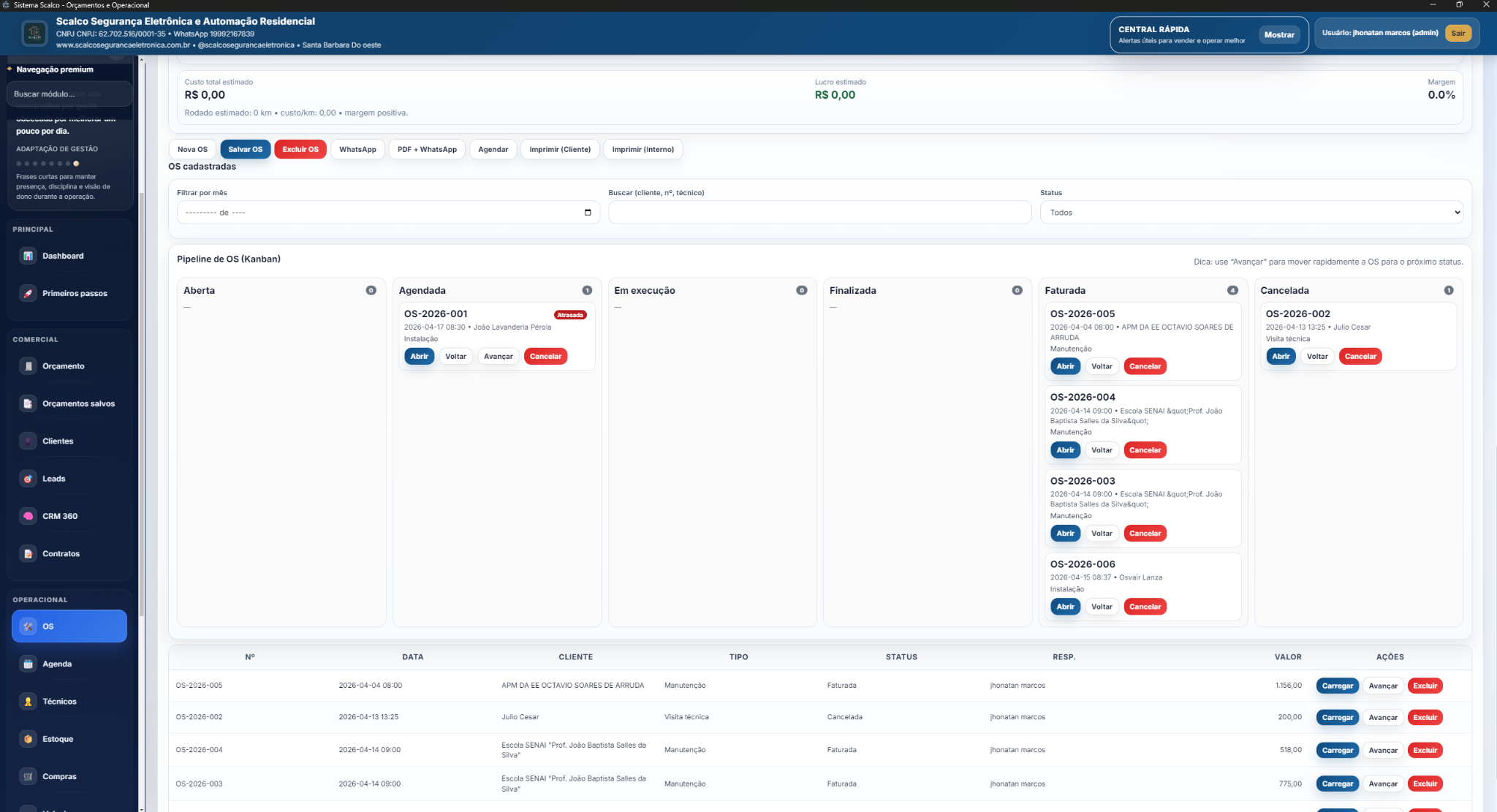Select the Contratos module icon
Screen dimensions: 1497x812
[28, 553]
